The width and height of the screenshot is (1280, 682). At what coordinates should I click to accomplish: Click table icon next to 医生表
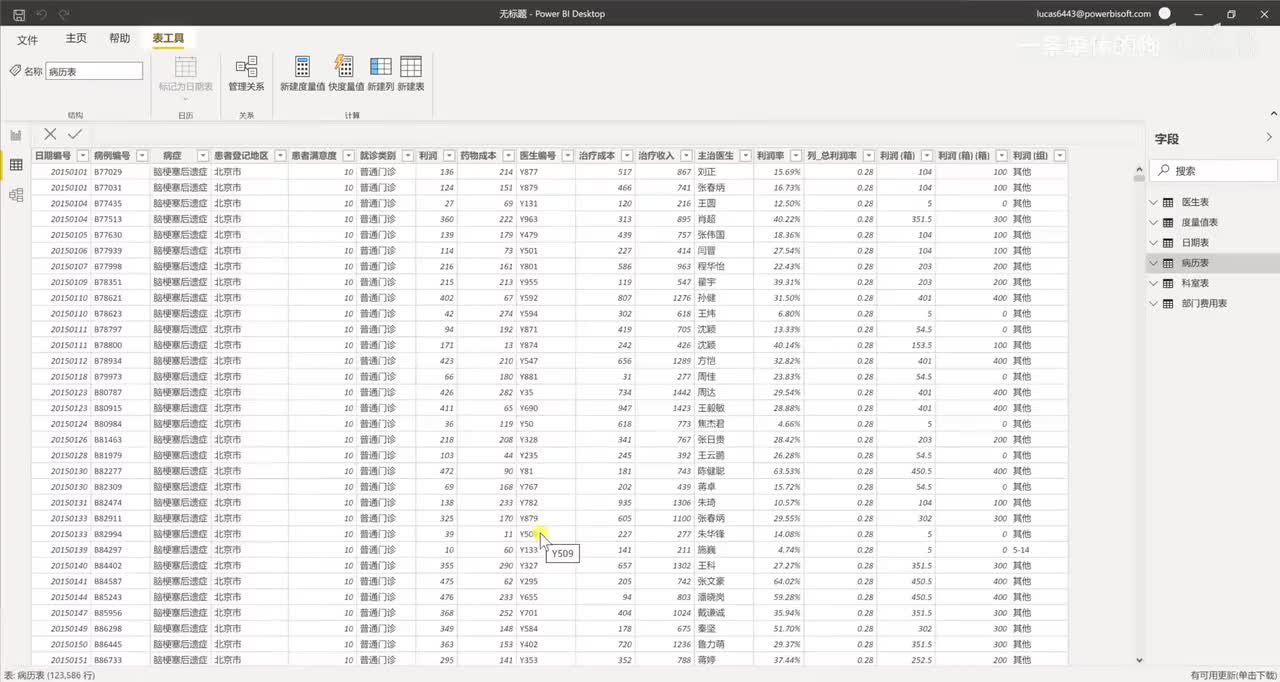pyautogui.click(x=1167, y=203)
